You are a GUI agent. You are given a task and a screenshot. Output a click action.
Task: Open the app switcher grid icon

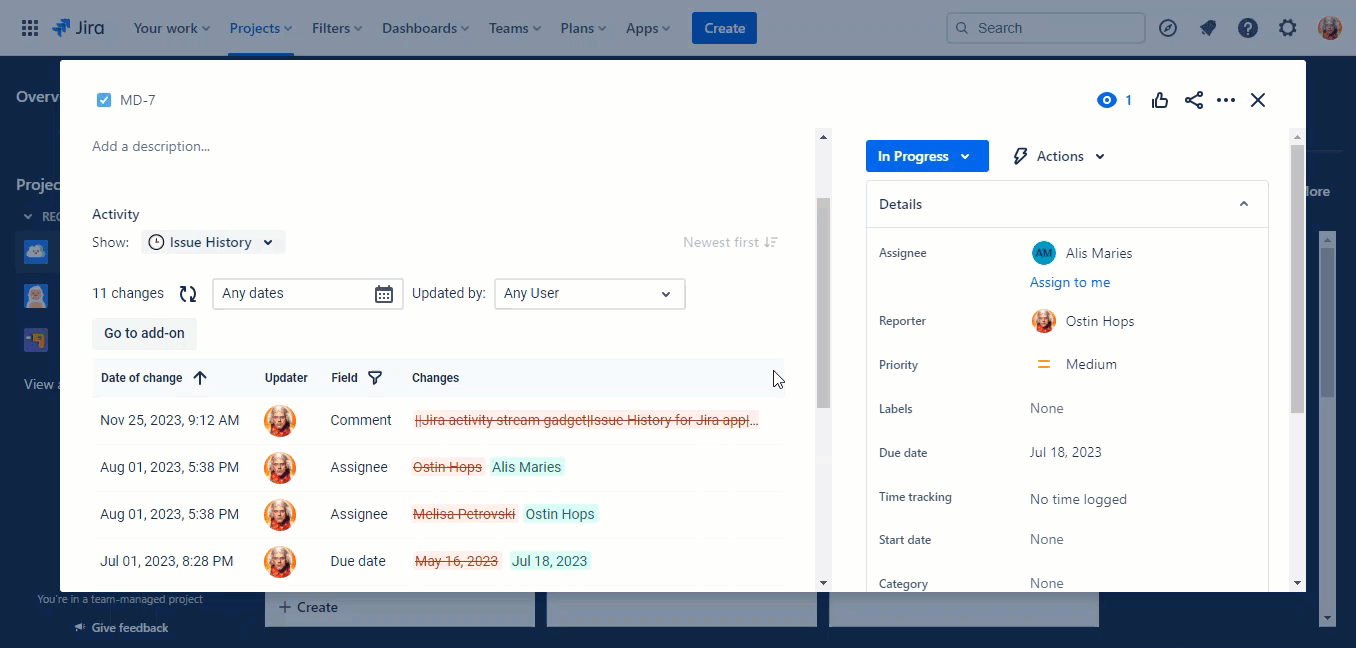pyautogui.click(x=30, y=28)
